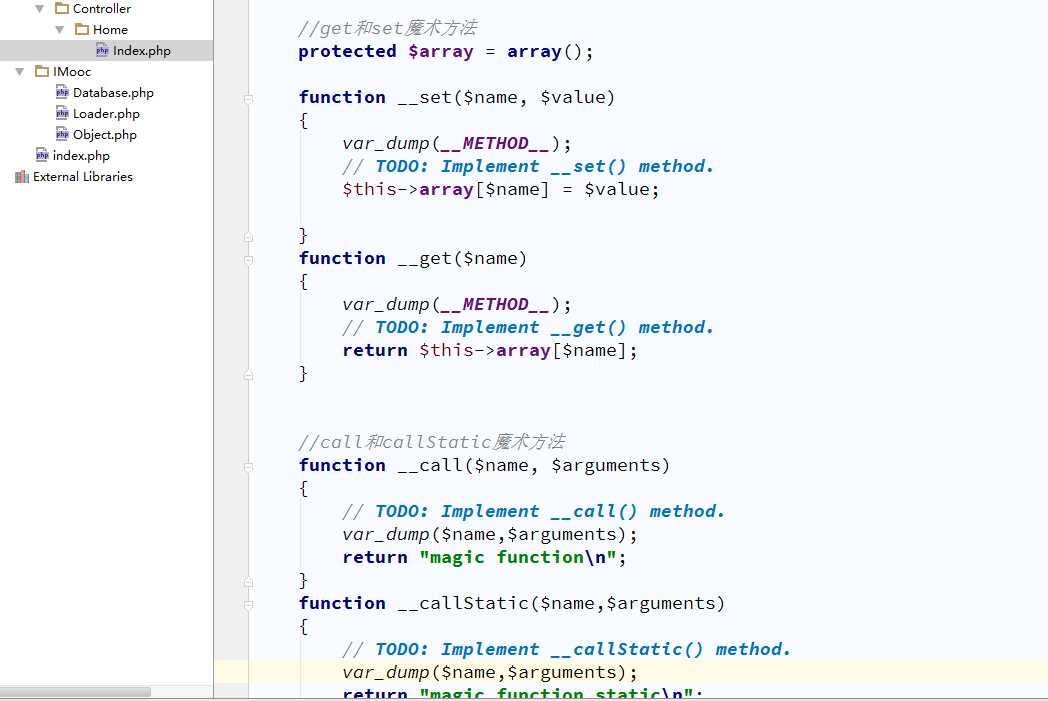Click var_dump(__METHOD__) inside __set

pos(456,144)
